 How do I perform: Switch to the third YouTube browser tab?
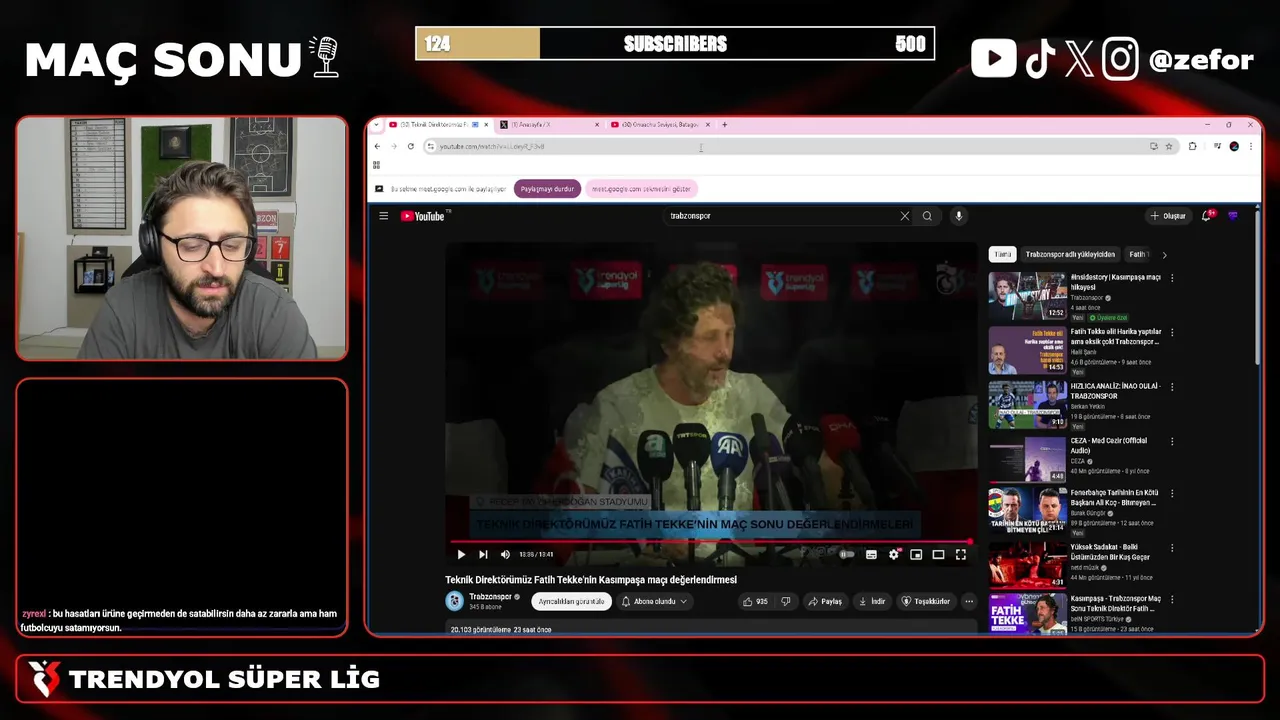pyautogui.click(x=660, y=125)
